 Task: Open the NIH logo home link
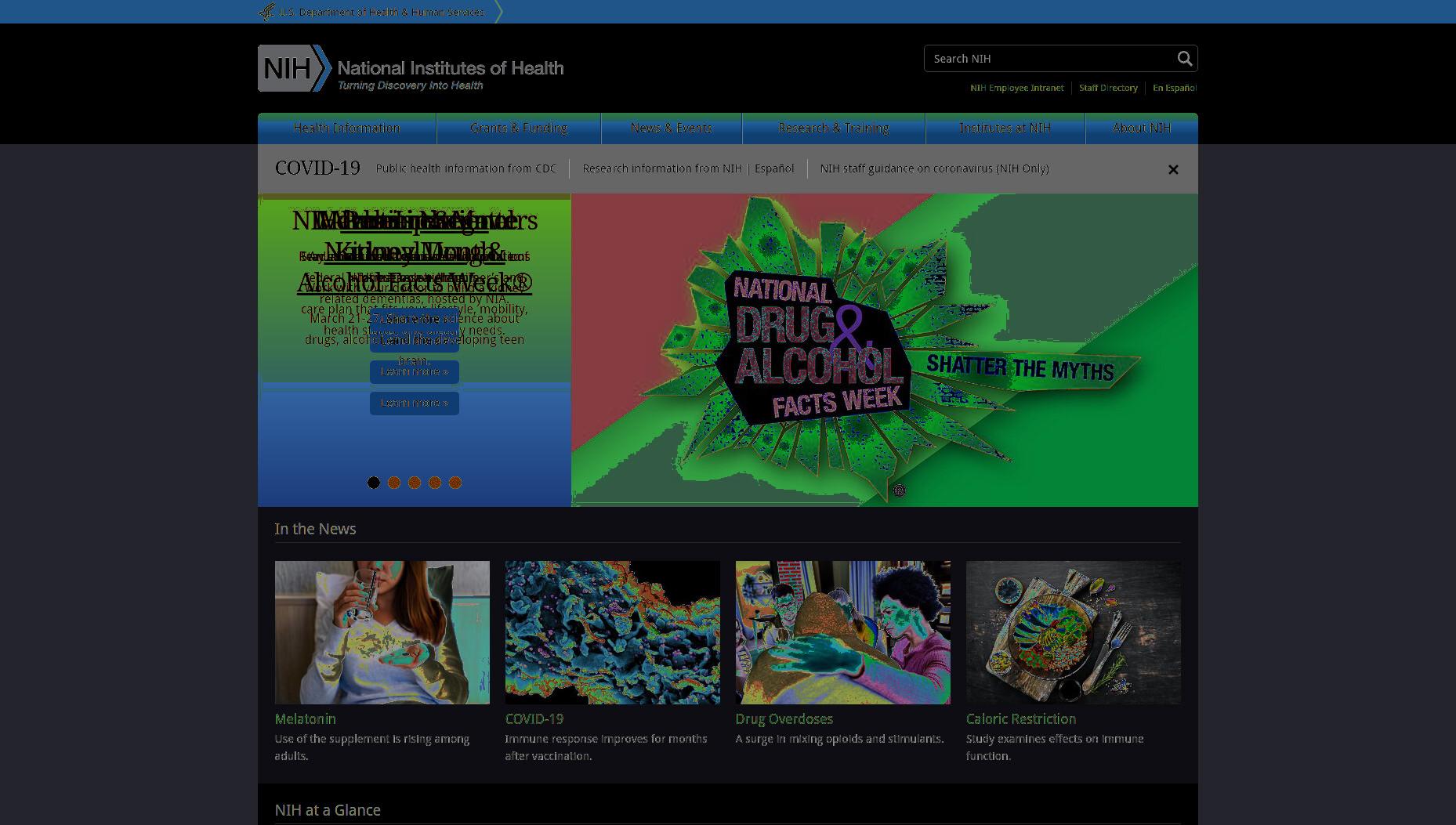[x=411, y=68]
